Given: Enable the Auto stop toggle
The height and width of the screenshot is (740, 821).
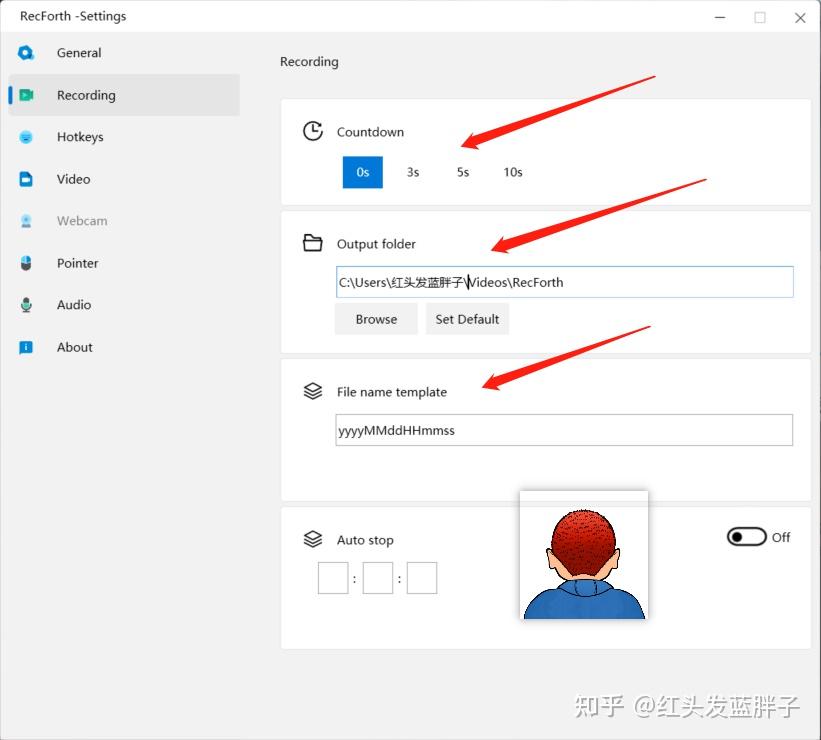Looking at the screenshot, I should (747, 537).
